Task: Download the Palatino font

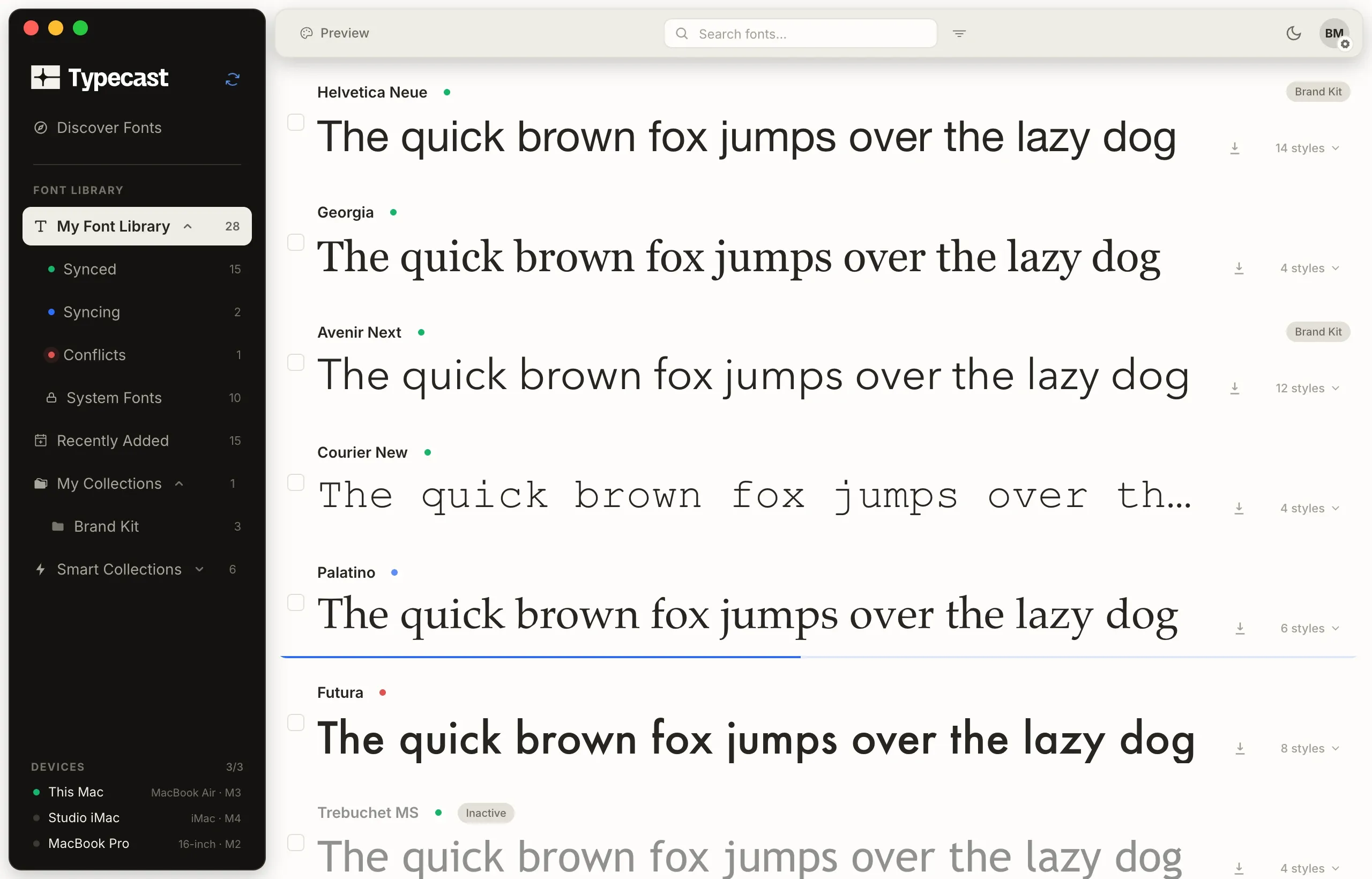Action: coord(1240,628)
